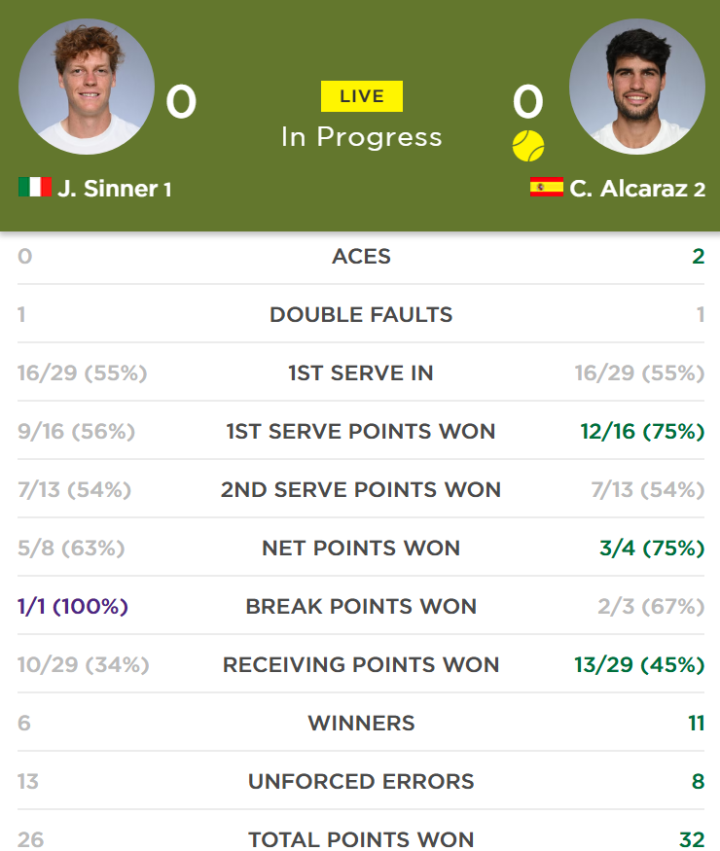
Task: Select the NET POINTS WON label
Action: [x=361, y=548]
